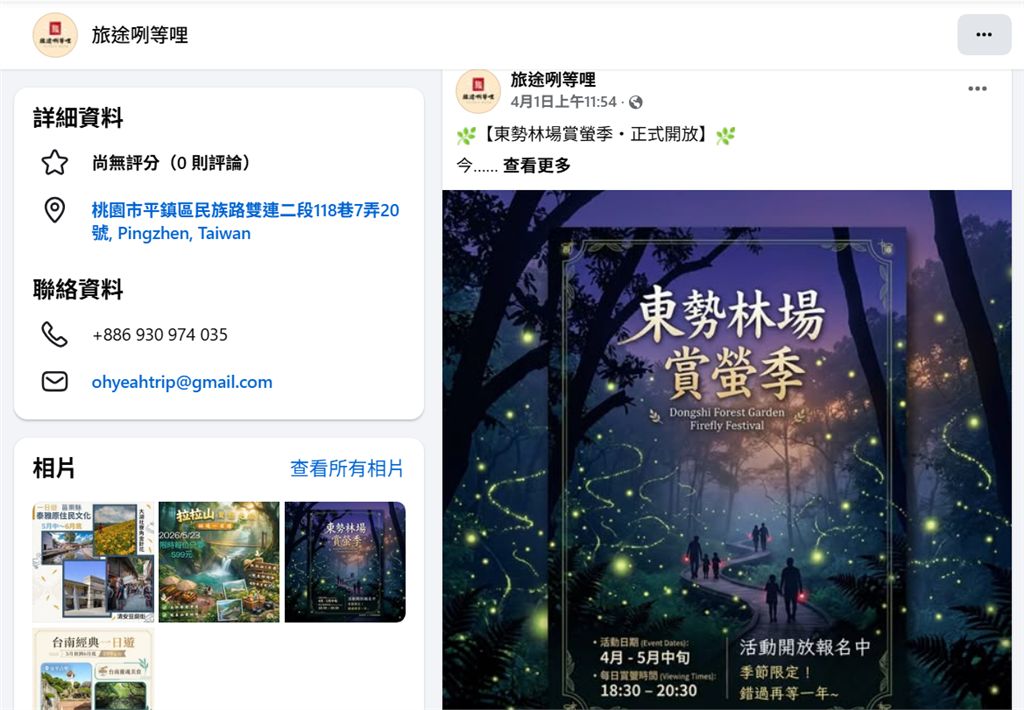Open the post options three-dots menu
The image size is (1024, 710).
tap(977, 88)
